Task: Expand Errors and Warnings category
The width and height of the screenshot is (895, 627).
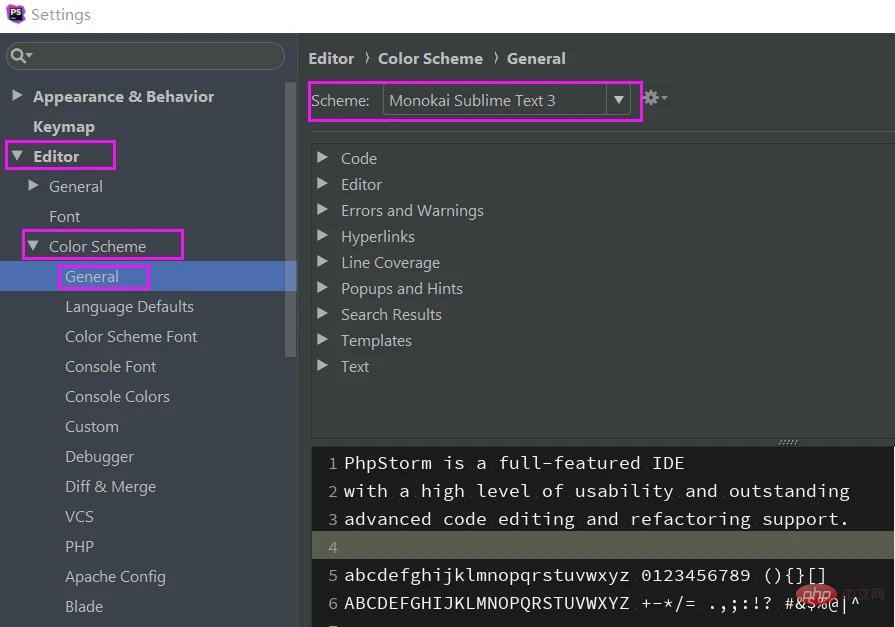Action: click(x=322, y=210)
